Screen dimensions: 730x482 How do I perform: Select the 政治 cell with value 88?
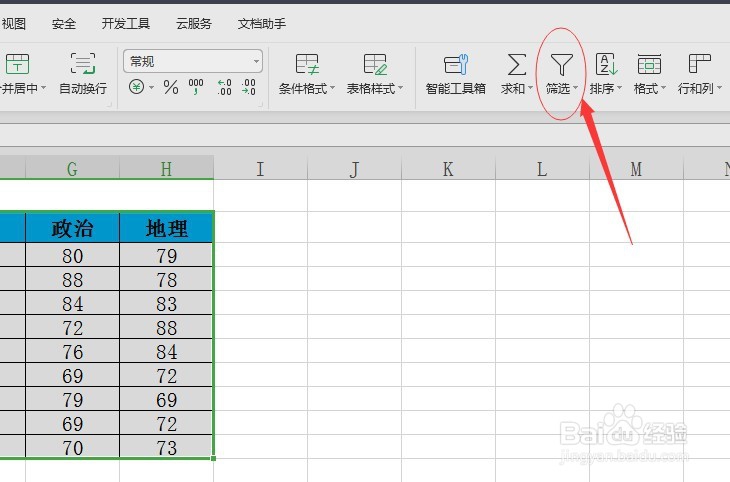click(72, 279)
